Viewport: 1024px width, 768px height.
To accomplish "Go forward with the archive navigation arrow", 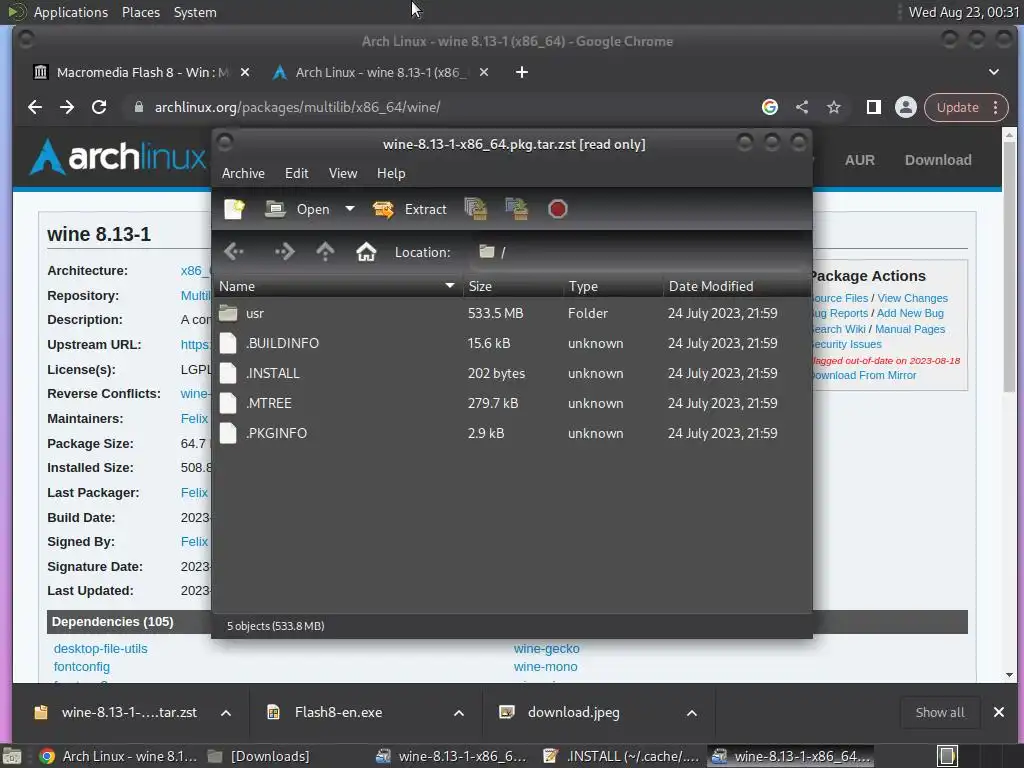I will click(x=285, y=251).
